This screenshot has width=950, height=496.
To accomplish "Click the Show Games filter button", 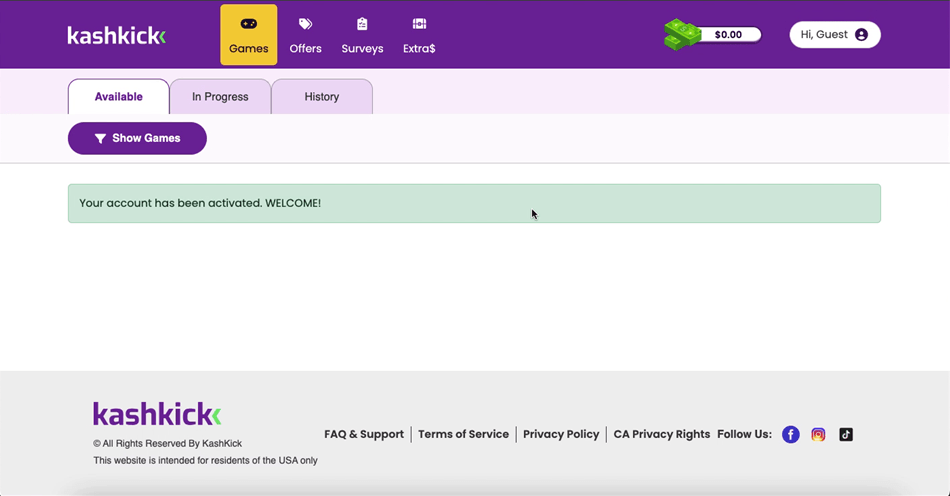I will (138, 138).
